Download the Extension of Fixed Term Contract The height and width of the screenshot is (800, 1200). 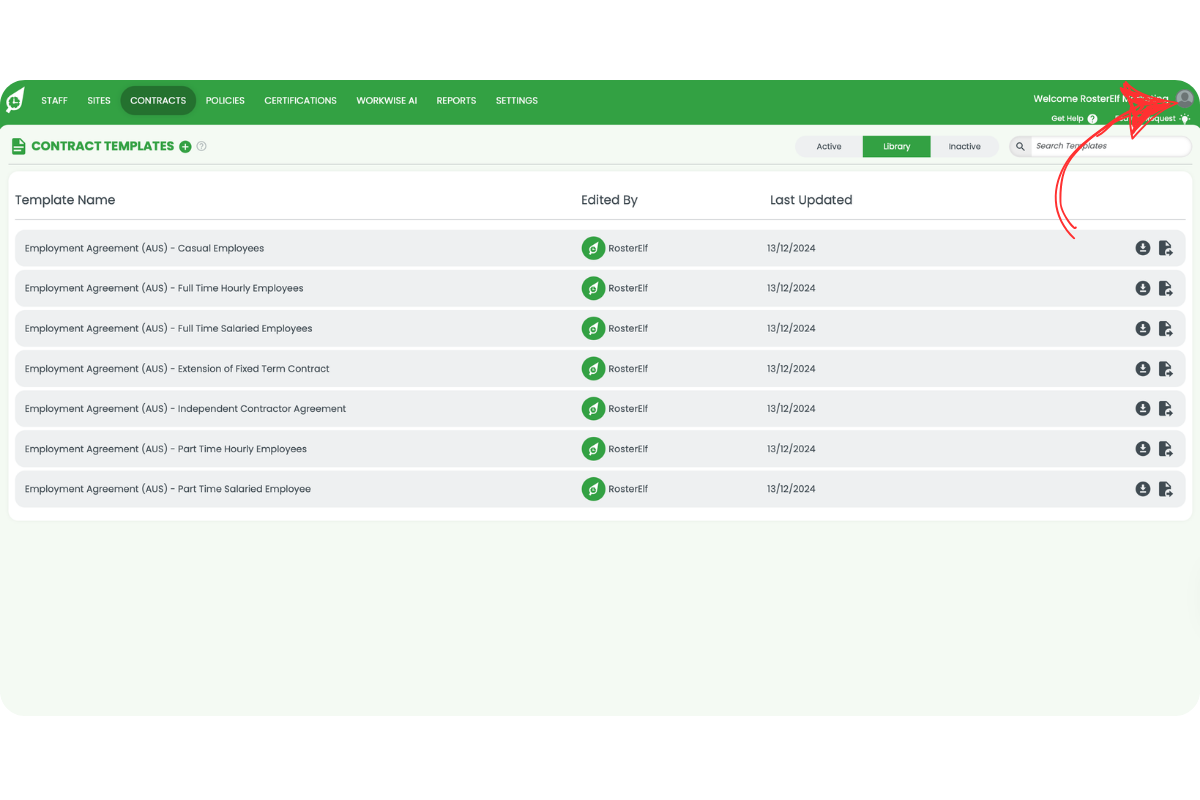click(x=1143, y=369)
